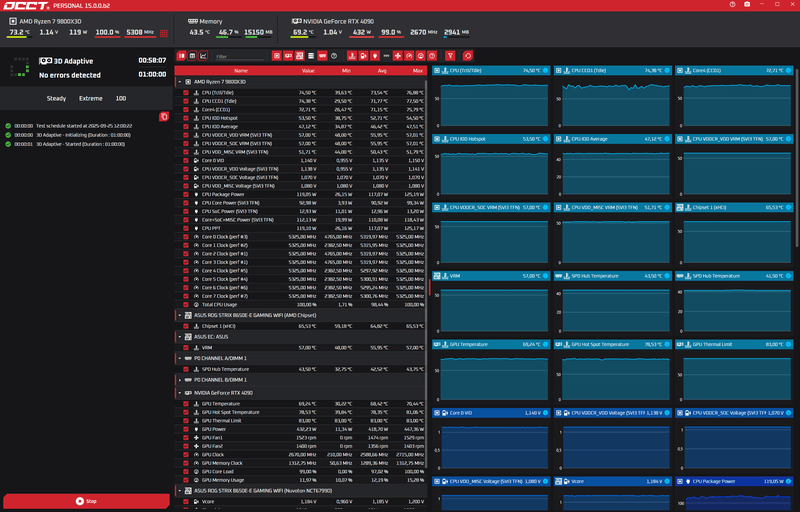Toggle power sensor type filter
This screenshot has height=512, width=800.
click(374, 56)
